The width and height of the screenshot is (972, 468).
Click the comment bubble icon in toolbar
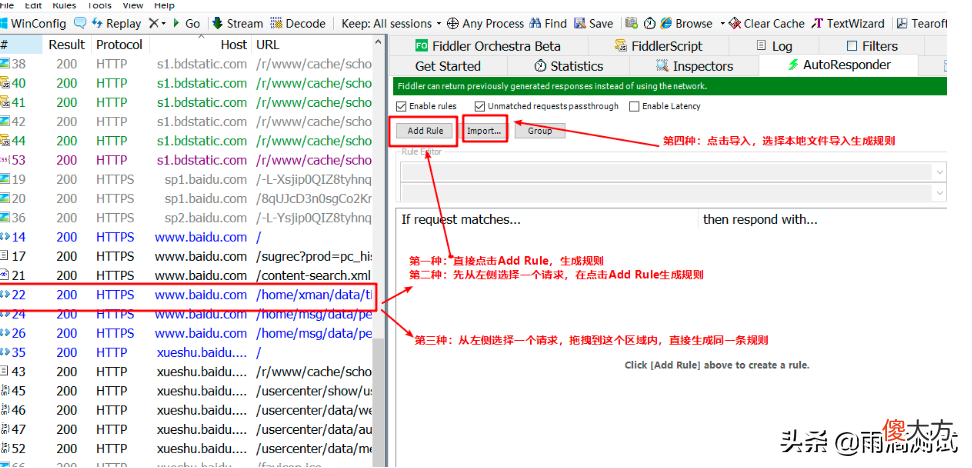[x=80, y=24]
